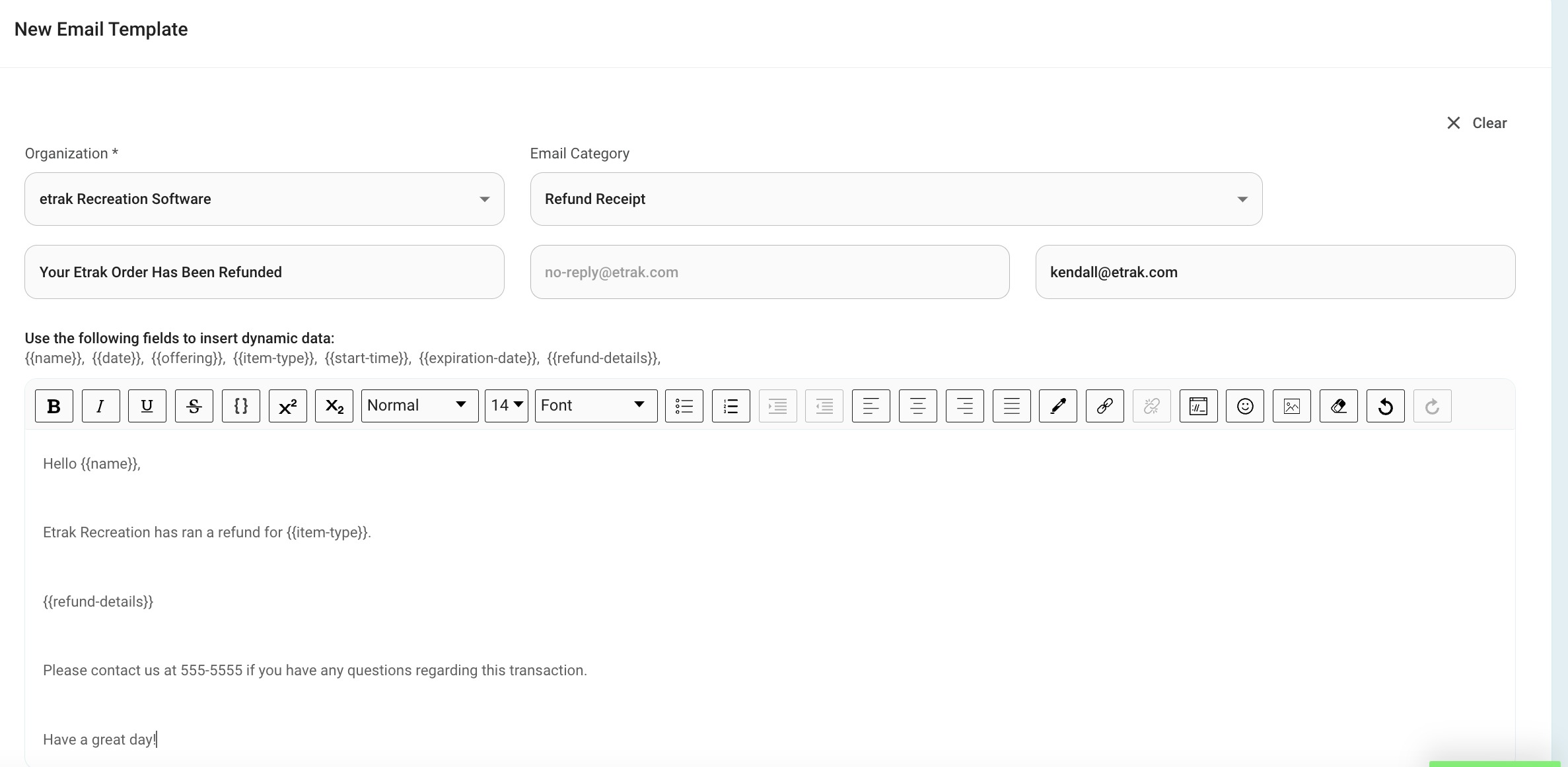
Task: Open the emoji picker
Action: [x=1245, y=406]
